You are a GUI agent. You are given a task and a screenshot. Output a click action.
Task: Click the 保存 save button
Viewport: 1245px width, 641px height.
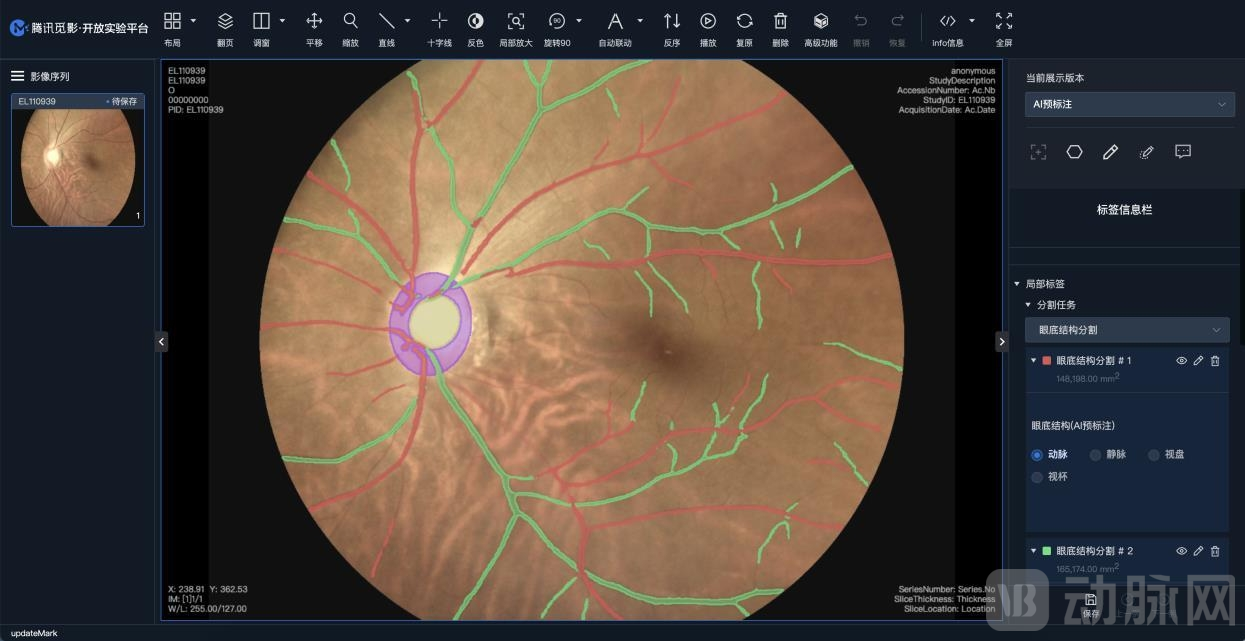(x=1090, y=605)
